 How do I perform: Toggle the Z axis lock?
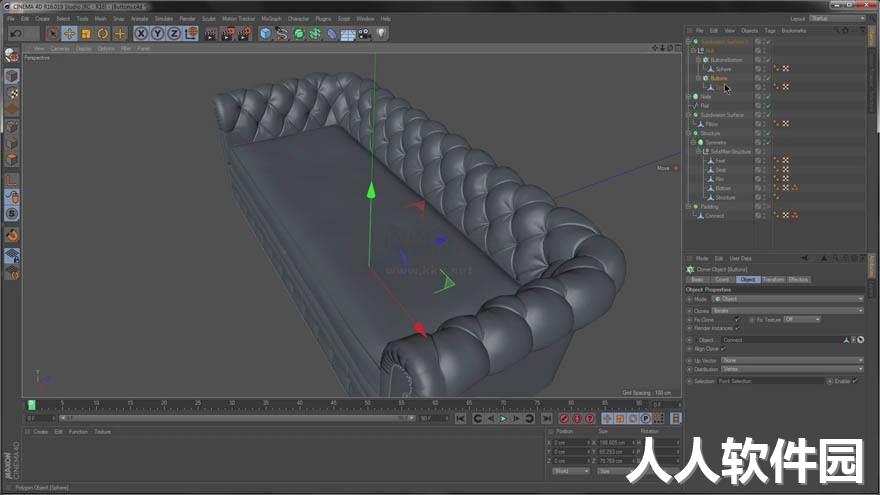tap(174, 34)
